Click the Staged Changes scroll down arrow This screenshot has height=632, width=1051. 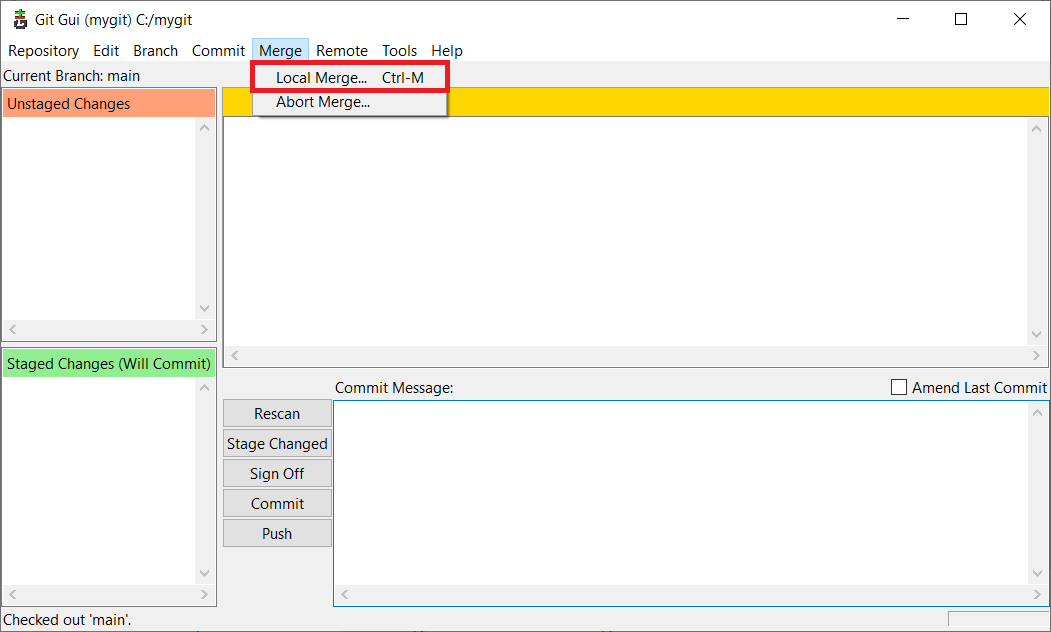point(205,574)
